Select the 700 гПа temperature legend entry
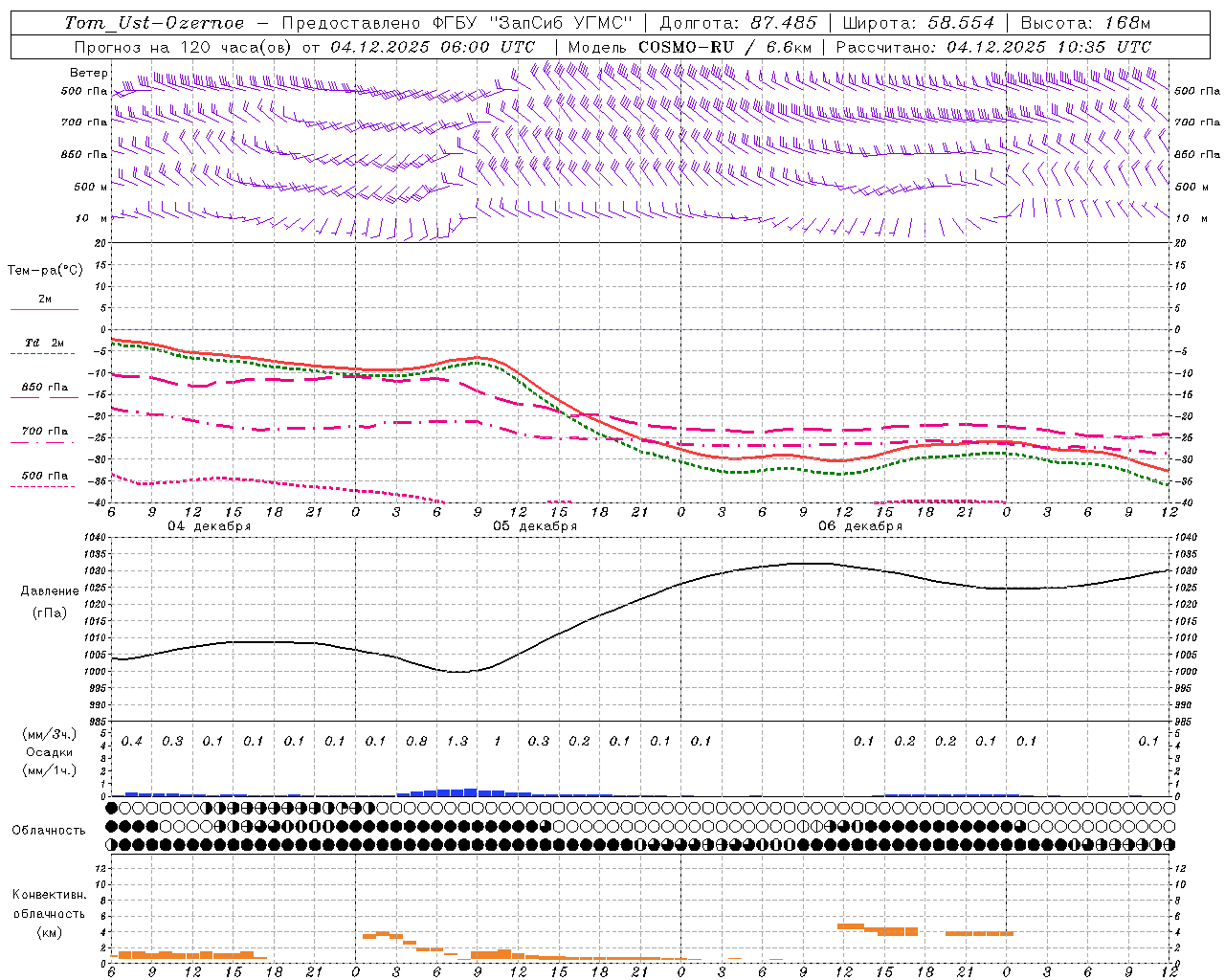 (45, 432)
